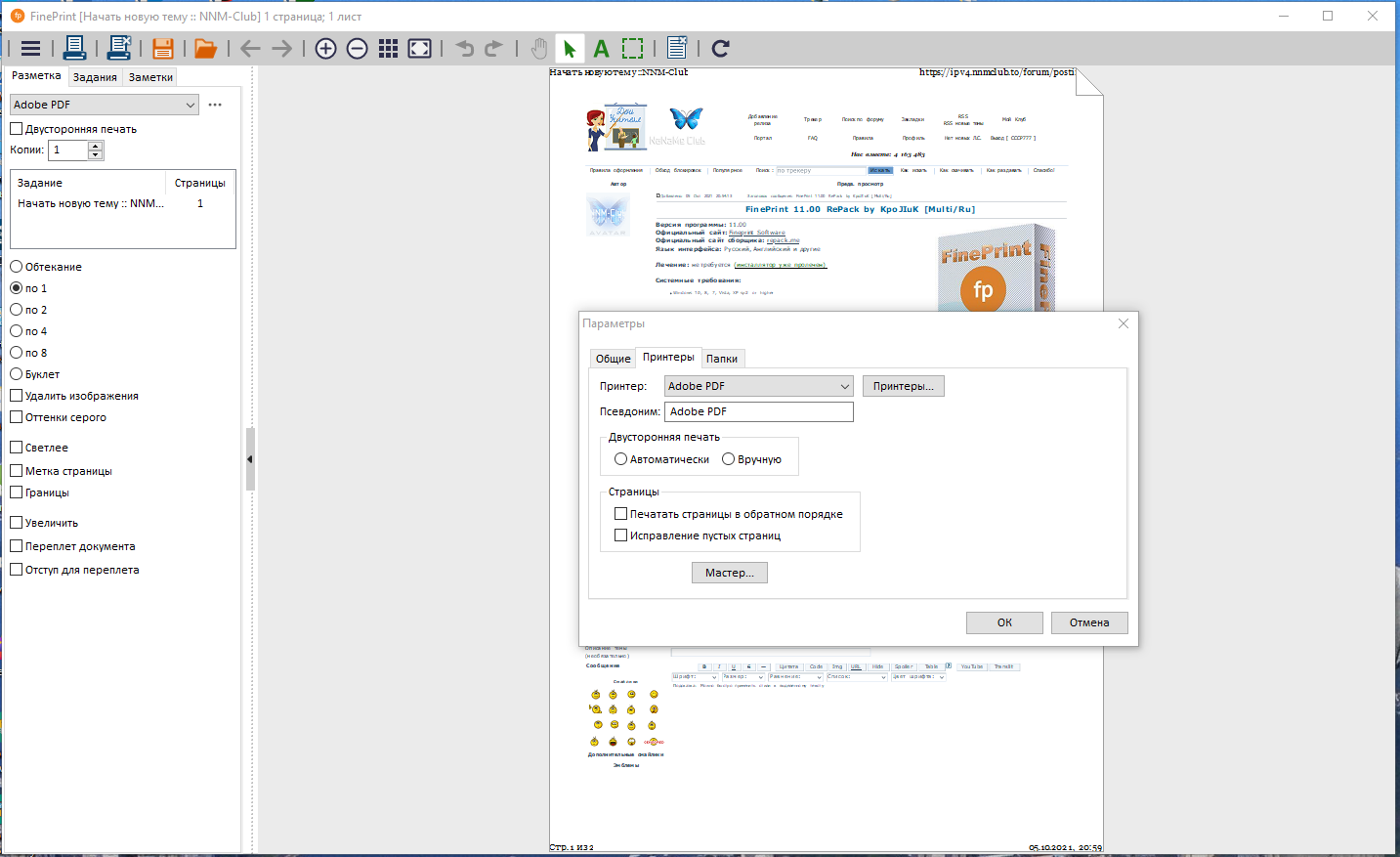The image size is (1400, 857).
Task: Zoom out with the minus circle icon
Action: point(358,48)
